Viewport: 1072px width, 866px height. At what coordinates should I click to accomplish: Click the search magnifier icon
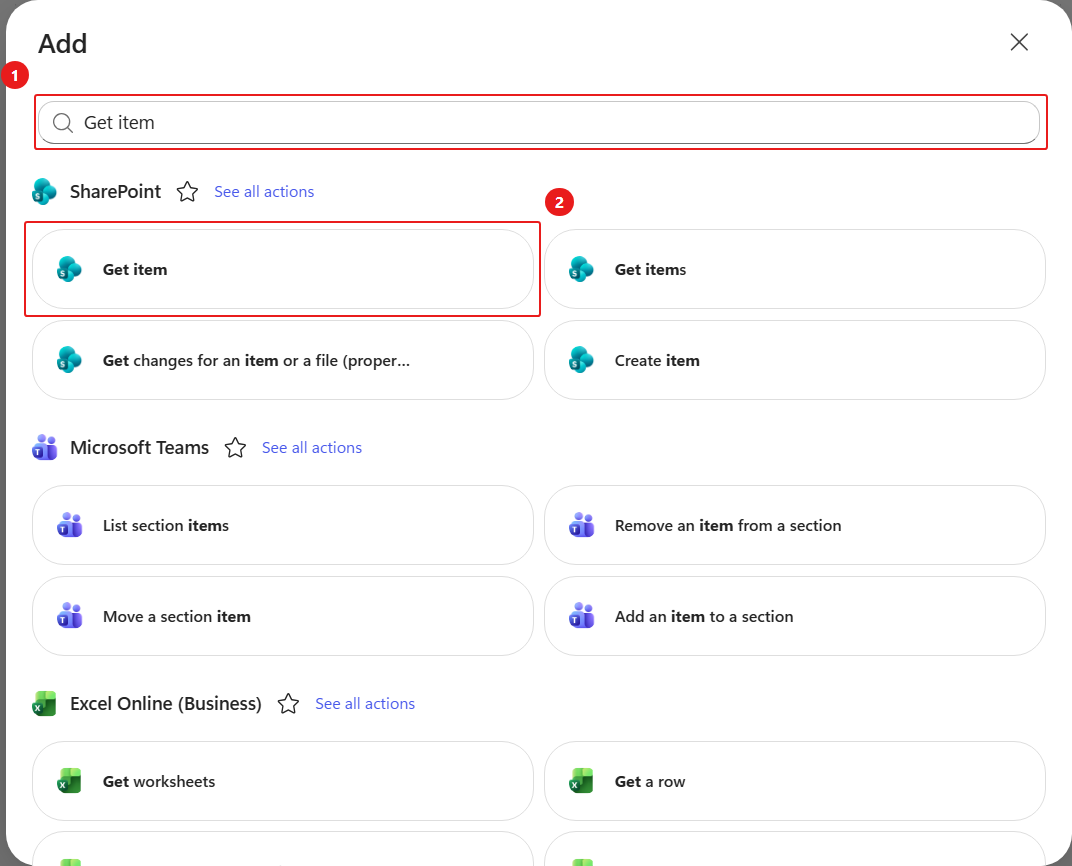pyautogui.click(x=63, y=123)
